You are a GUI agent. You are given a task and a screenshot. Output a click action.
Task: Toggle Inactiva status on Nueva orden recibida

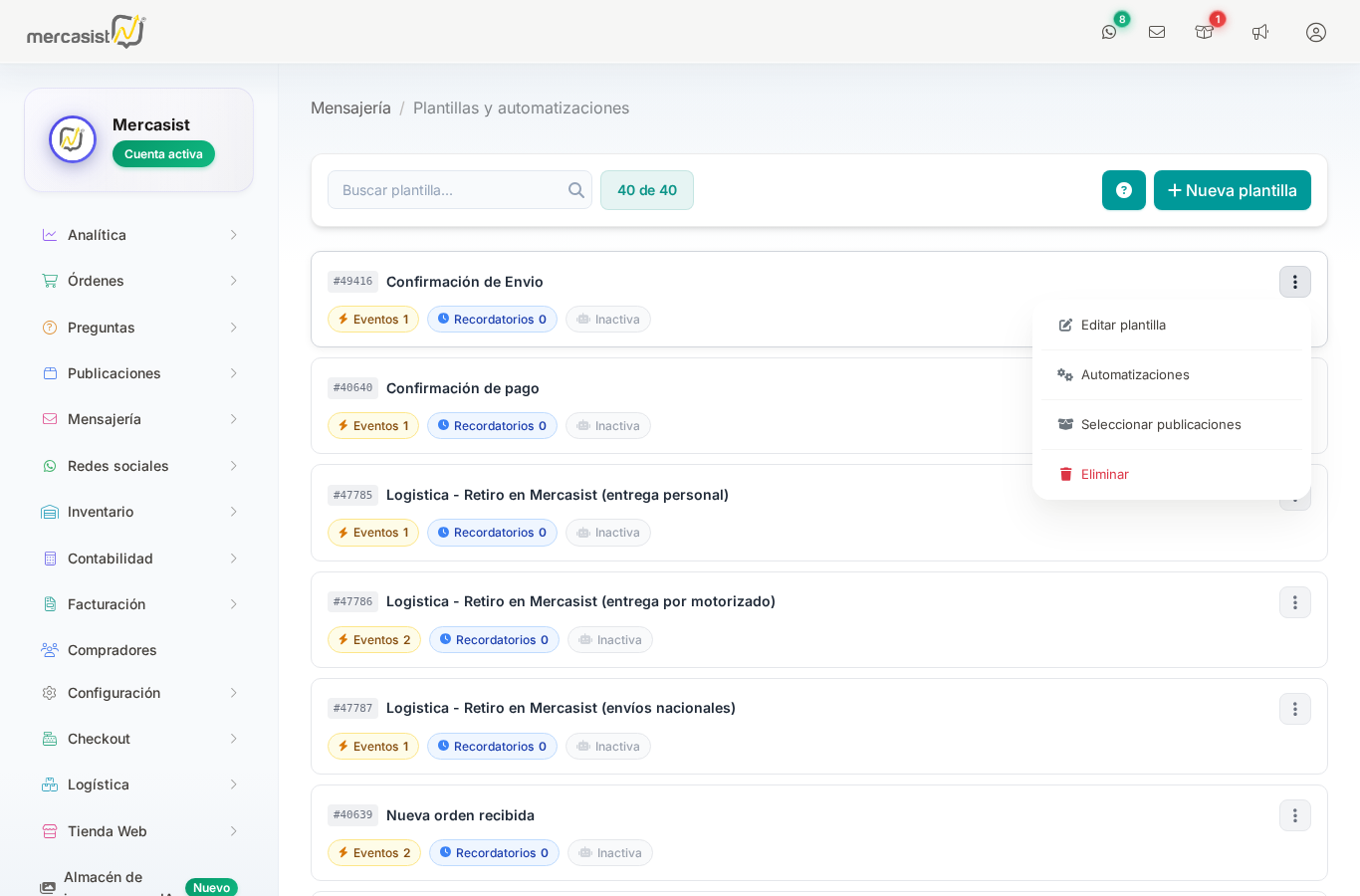(610, 853)
